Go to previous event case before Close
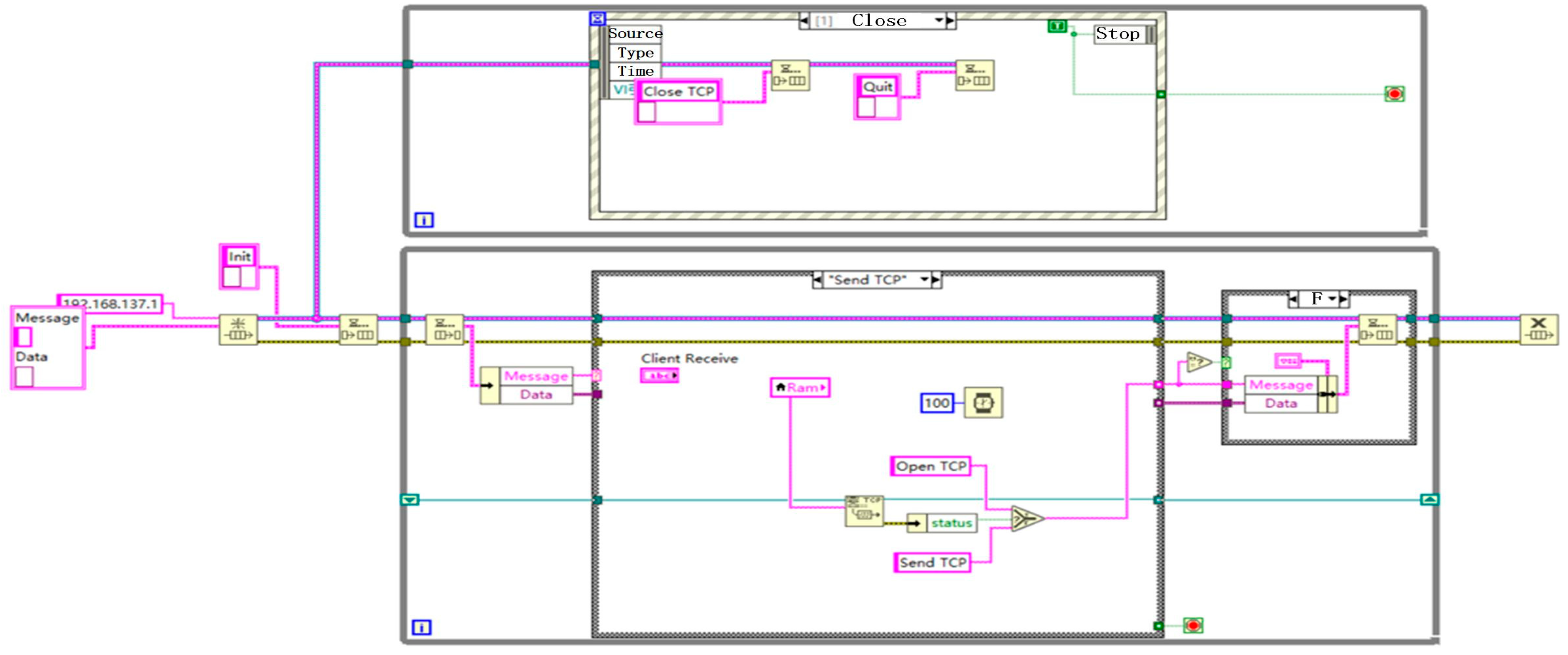 click(805, 21)
